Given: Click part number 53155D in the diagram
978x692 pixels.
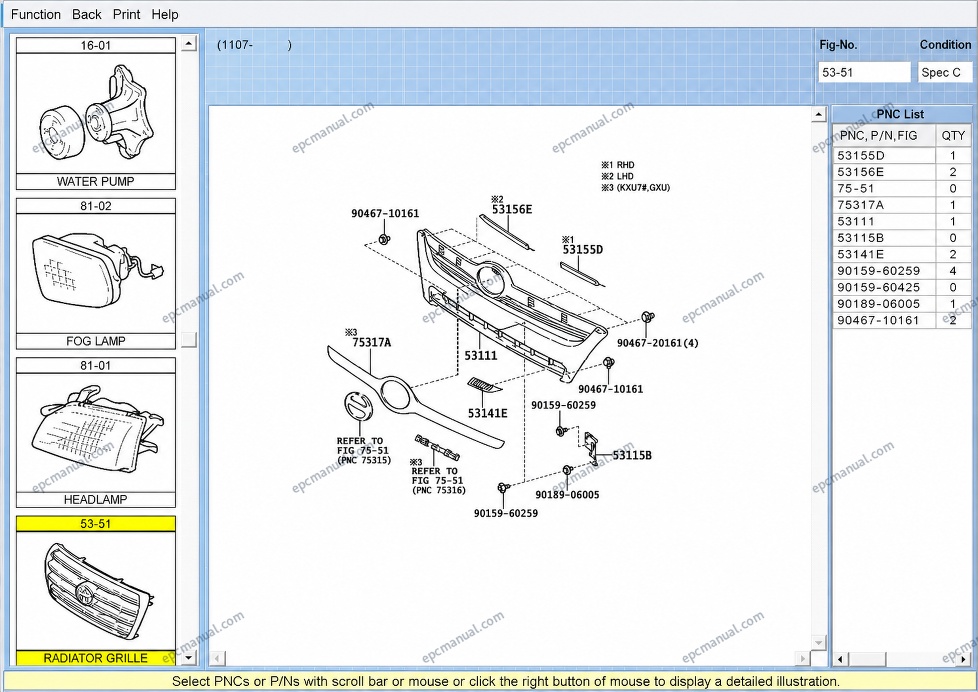Looking at the screenshot, I should pyautogui.click(x=583, y=250).
